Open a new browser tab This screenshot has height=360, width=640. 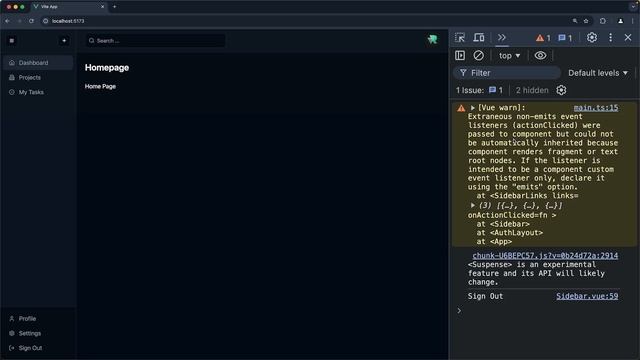coord(114,7)
